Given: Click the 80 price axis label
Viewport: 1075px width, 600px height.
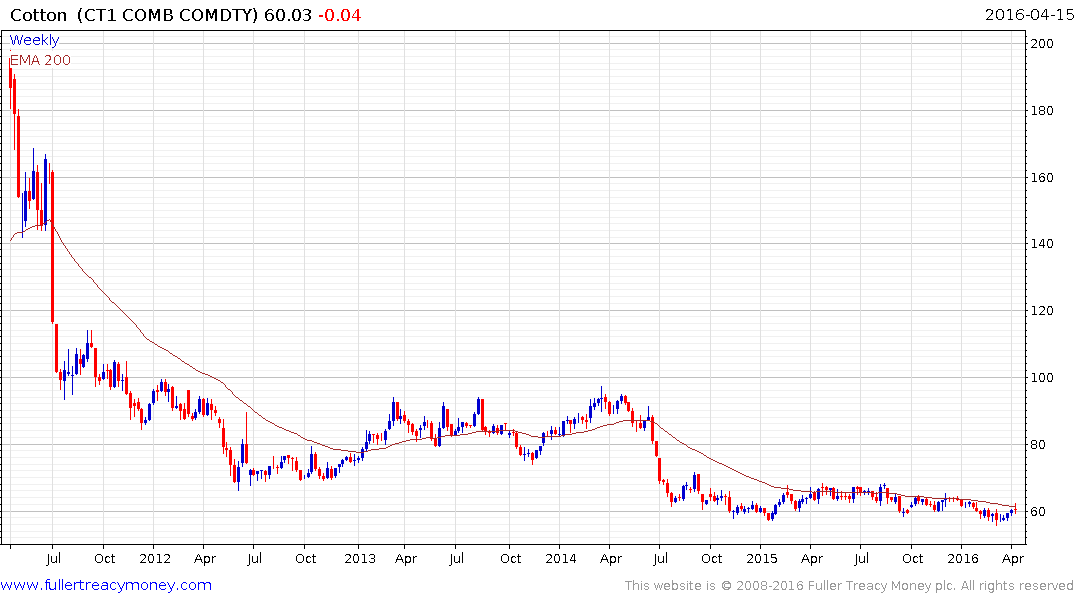Looking at the screenshot, I should 1038,445.
